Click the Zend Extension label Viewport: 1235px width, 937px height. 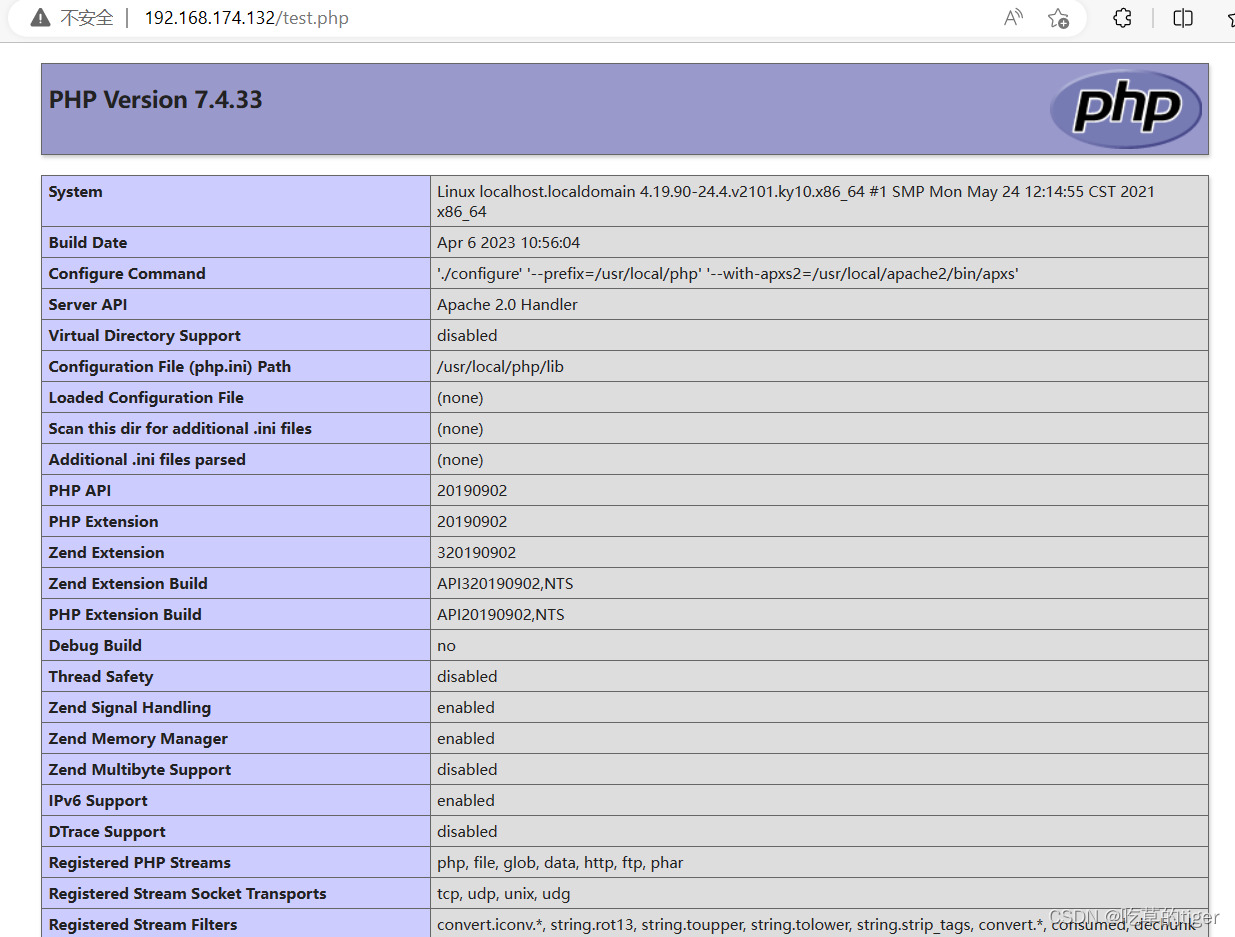click(107, 552)
